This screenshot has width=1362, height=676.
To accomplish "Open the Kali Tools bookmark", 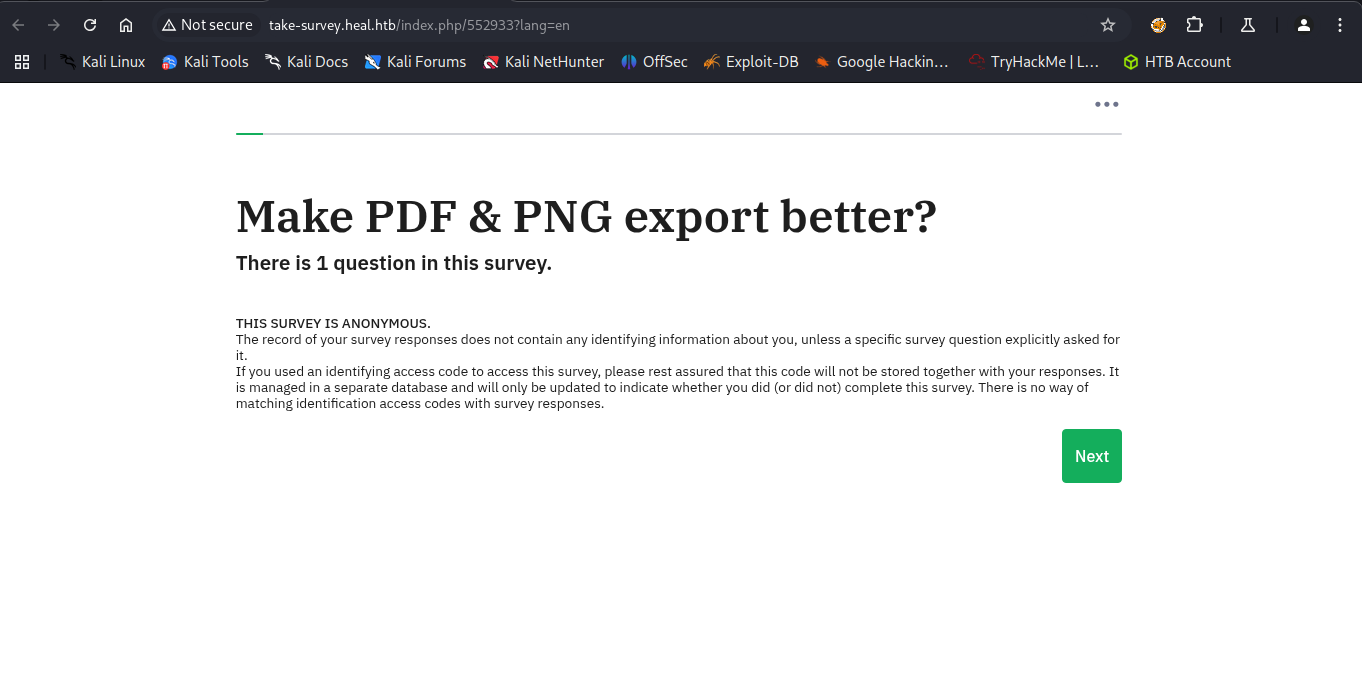I will click(205, 62).
